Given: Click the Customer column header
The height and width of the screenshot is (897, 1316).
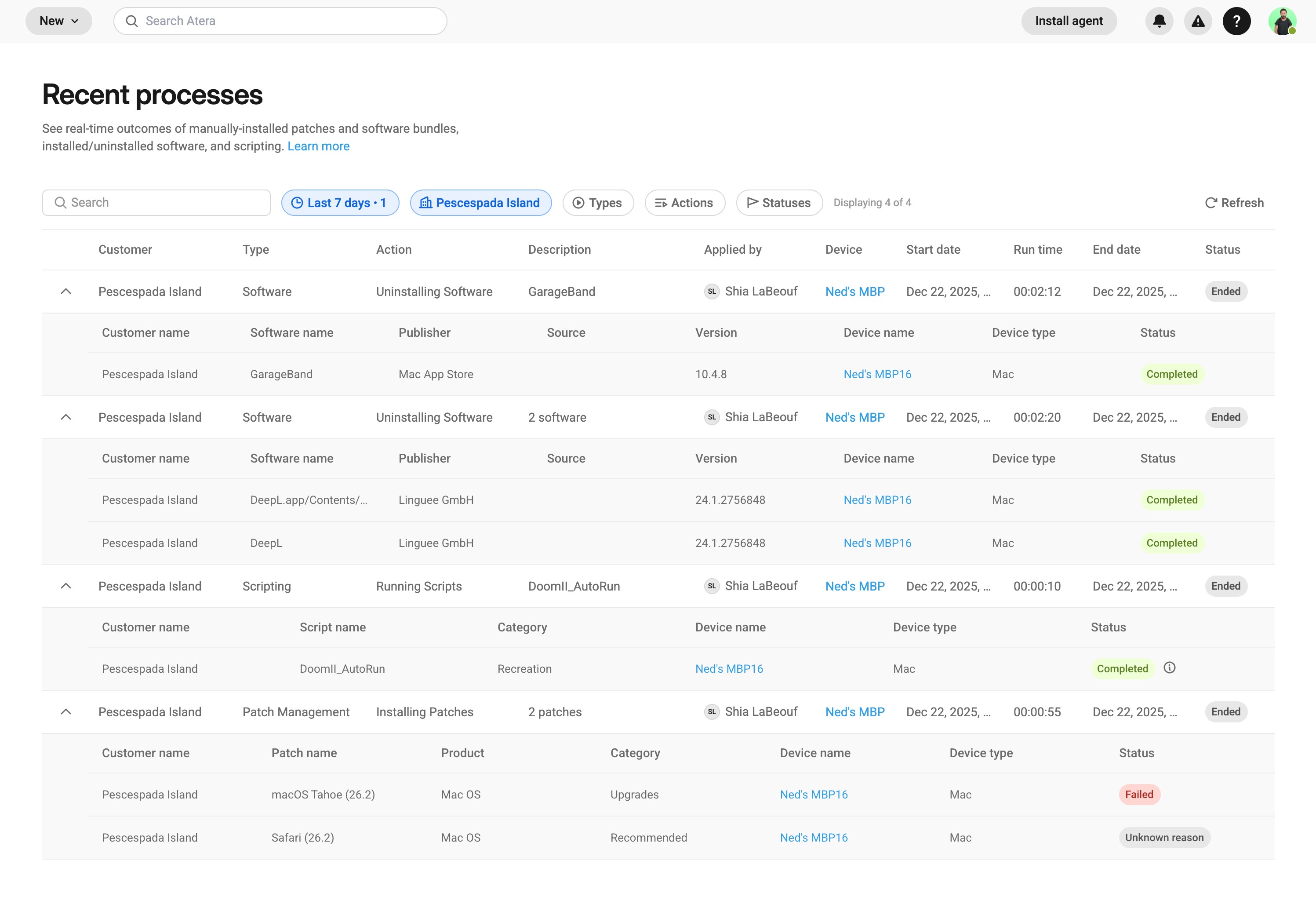Looking at the screenshot, I should 125,249.
